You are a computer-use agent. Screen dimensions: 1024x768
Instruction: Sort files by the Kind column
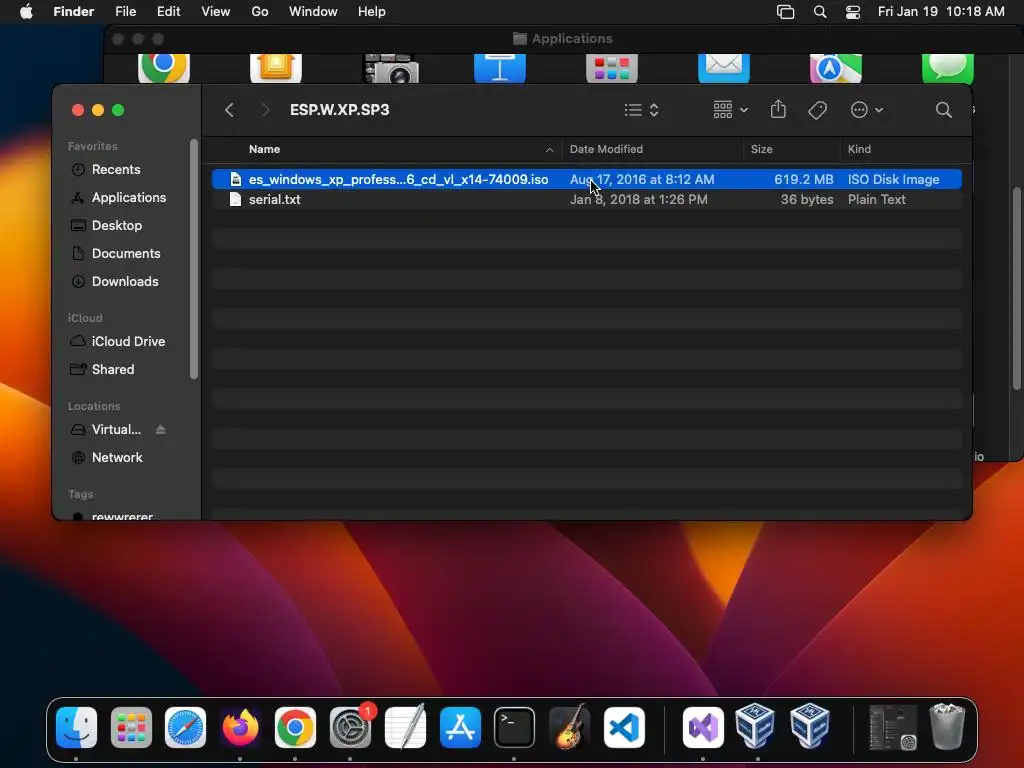click(x=859, y=149)
